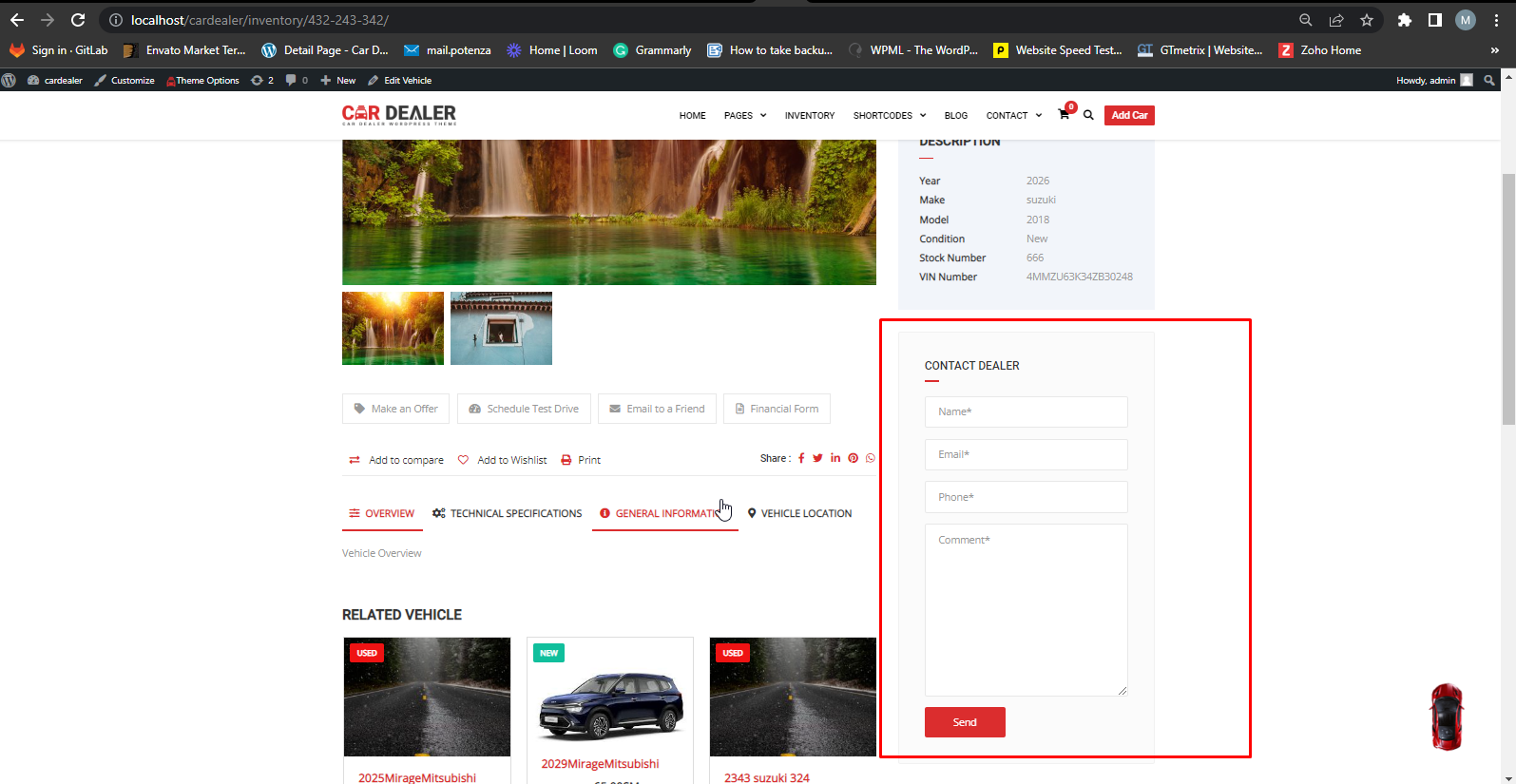Click the Print link
The height and width of the screenshot is (784, 1516).
[x=581, y=460]
